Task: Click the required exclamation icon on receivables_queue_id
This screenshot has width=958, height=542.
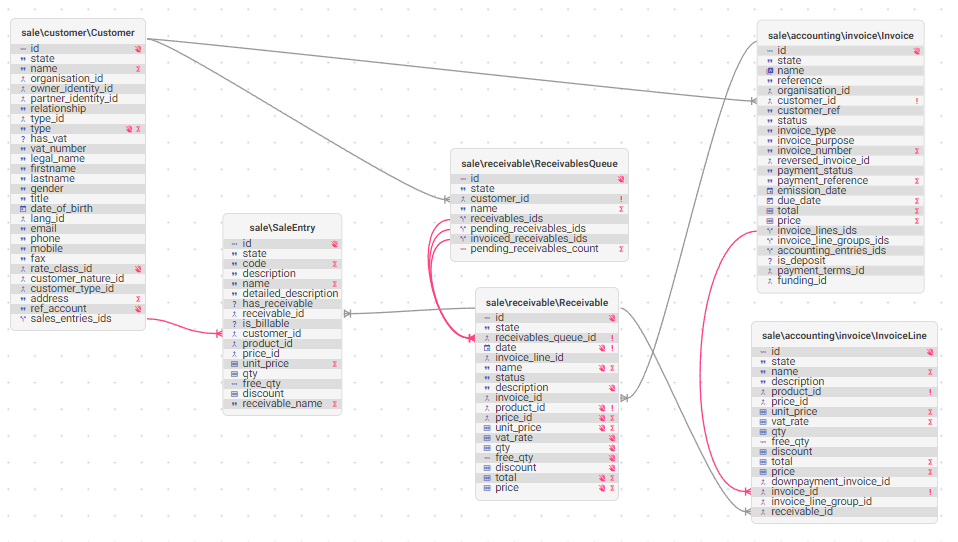Action: (x=612, y=338)
